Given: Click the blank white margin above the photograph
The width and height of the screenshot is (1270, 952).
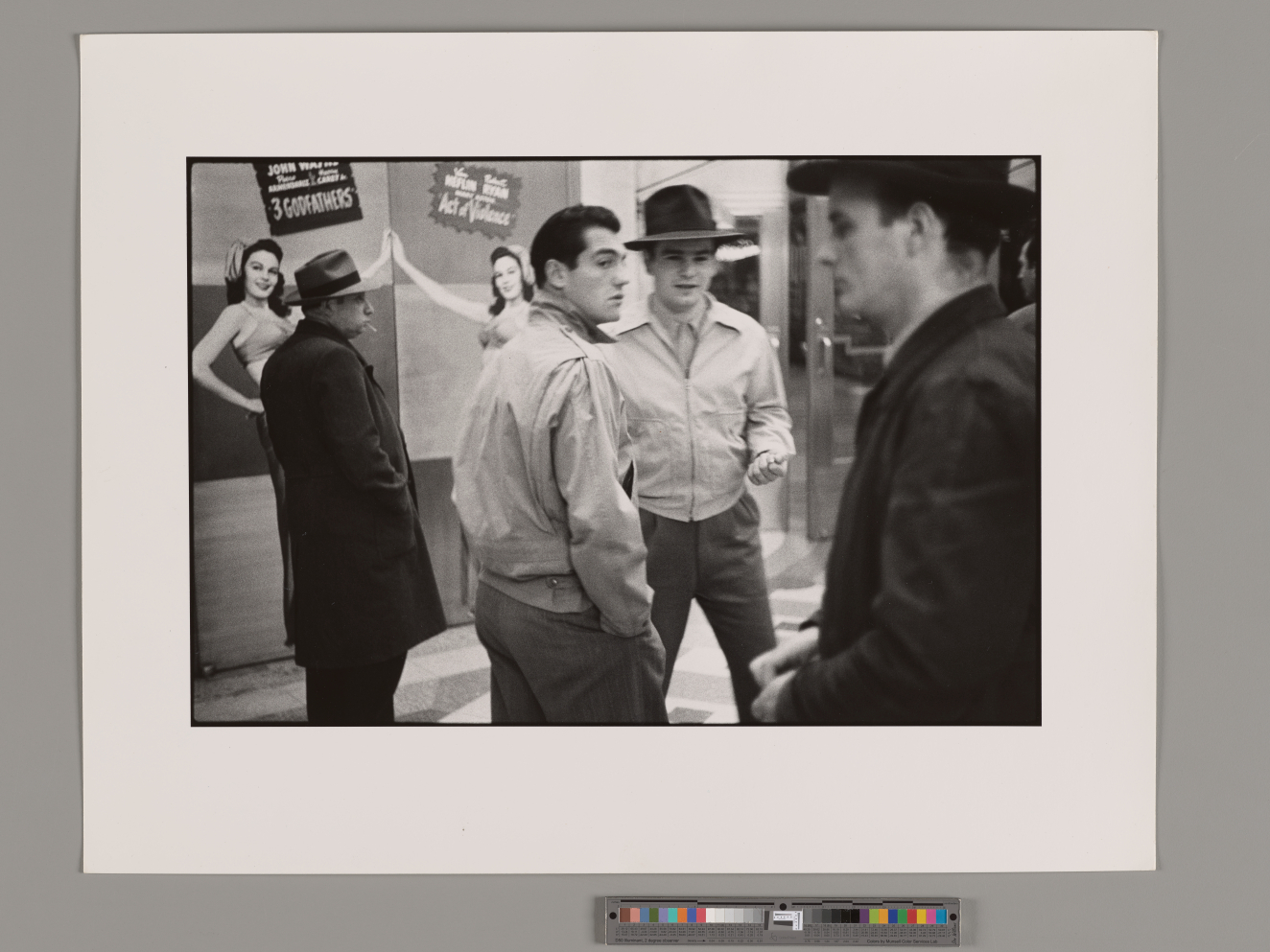Looking at the screenshot, I should (614, 96).
